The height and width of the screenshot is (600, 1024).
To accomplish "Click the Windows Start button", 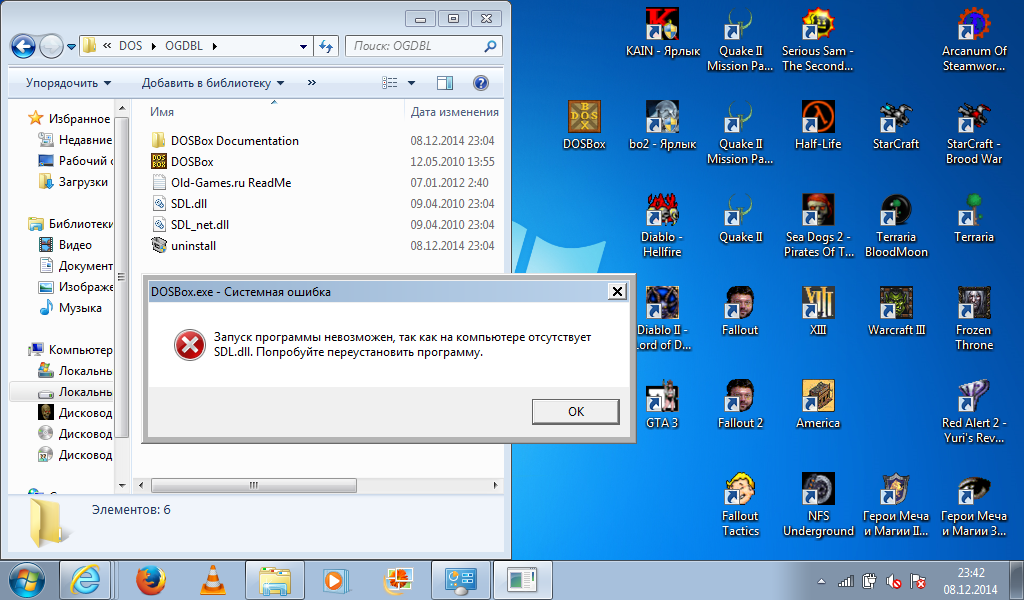I will 26,580.
